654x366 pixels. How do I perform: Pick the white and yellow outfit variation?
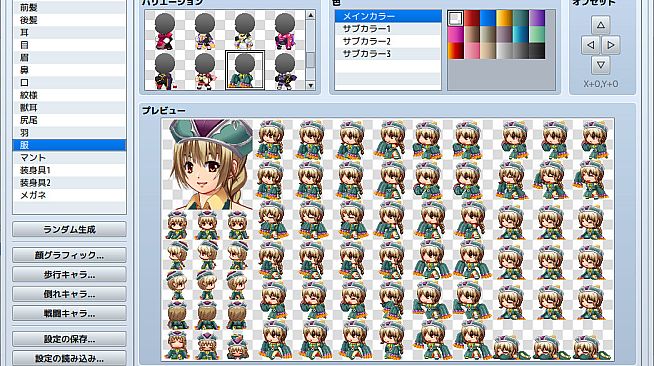click(245, 31)
